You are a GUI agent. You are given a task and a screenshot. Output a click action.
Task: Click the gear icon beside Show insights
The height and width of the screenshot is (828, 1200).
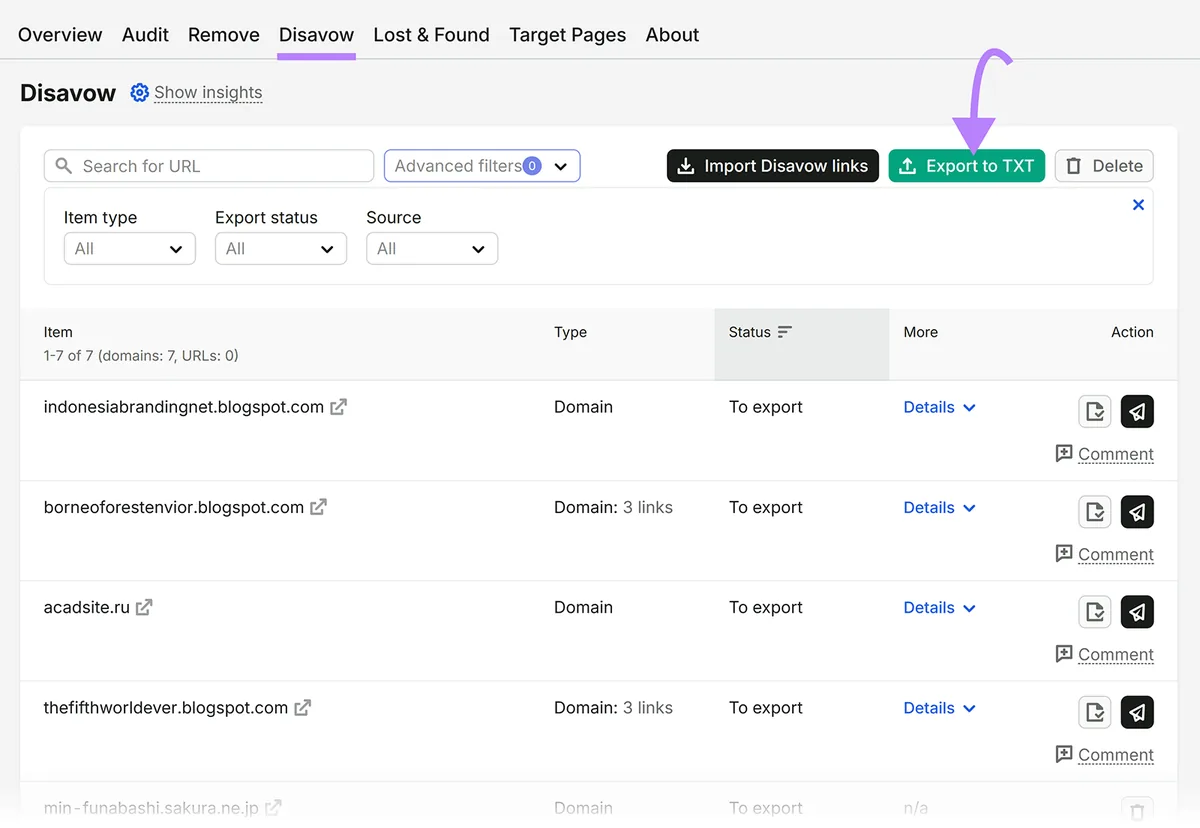140,93
